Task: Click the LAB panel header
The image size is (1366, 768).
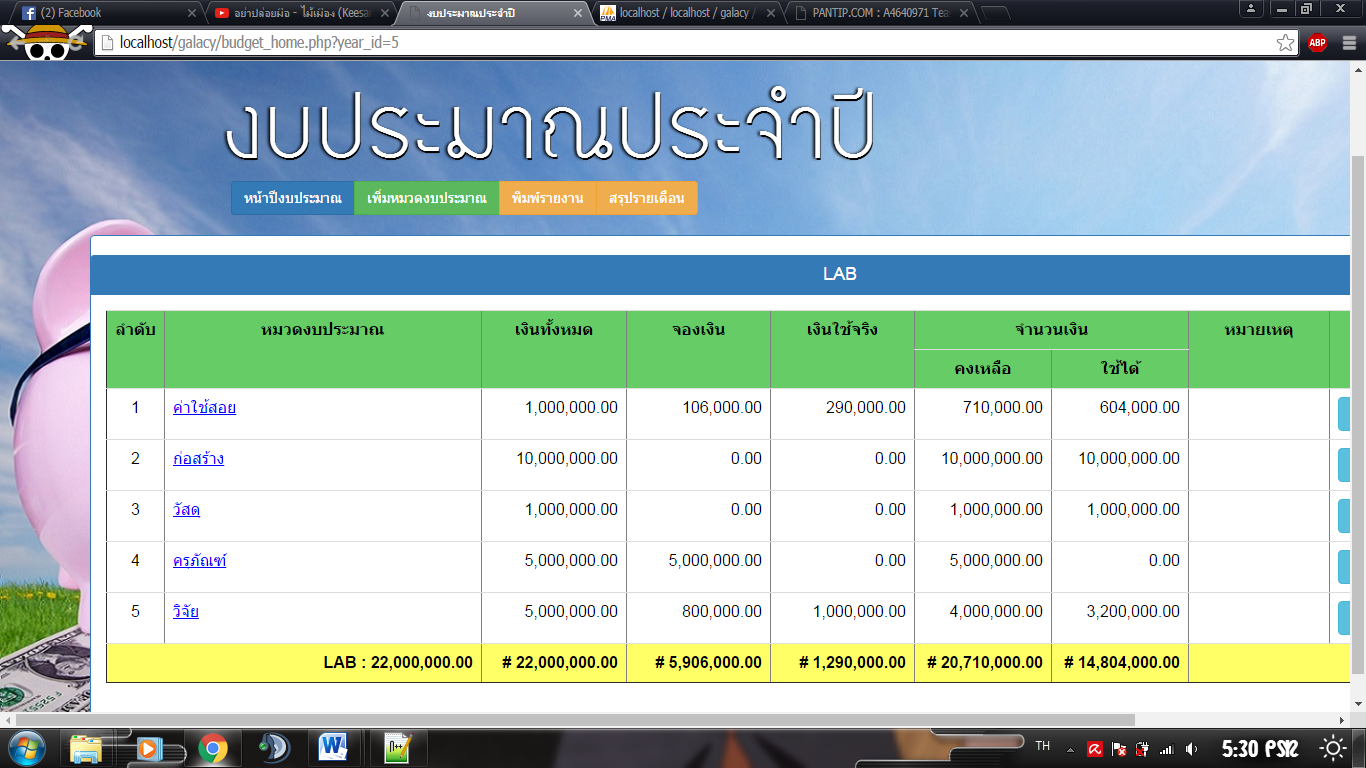Action: (x=720, y=274)
